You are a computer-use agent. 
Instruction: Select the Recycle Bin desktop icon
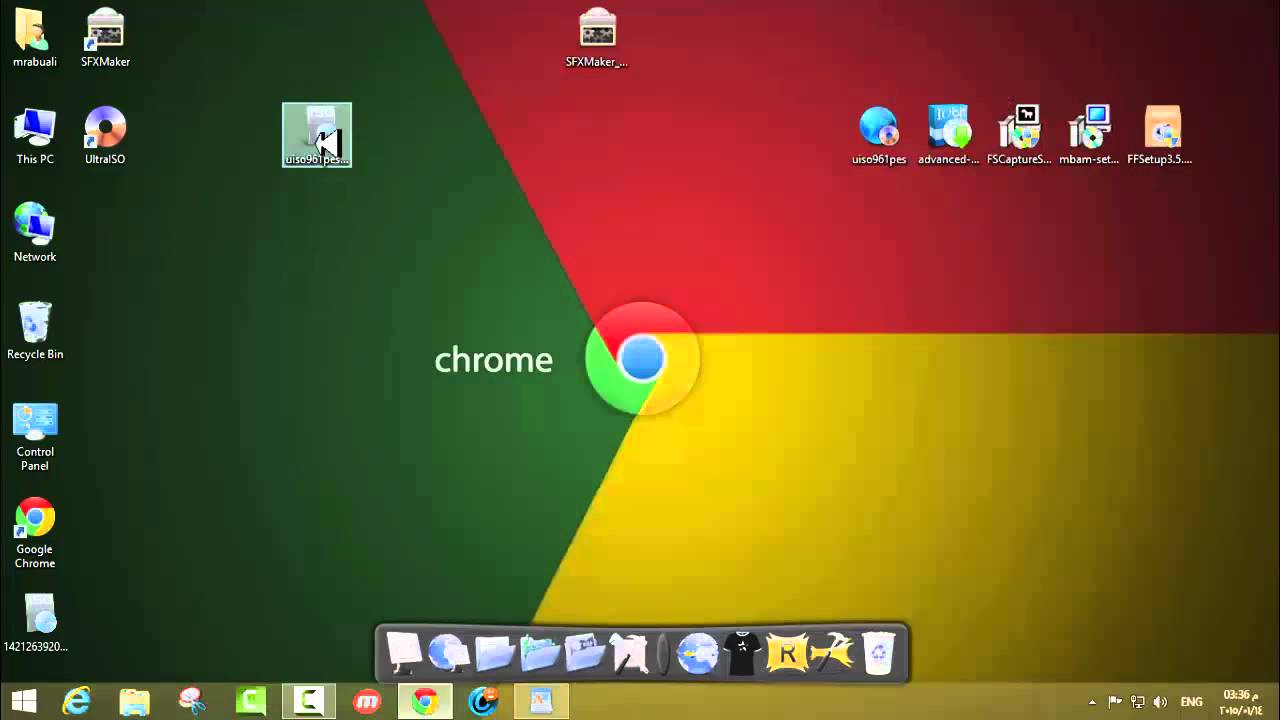35,331
